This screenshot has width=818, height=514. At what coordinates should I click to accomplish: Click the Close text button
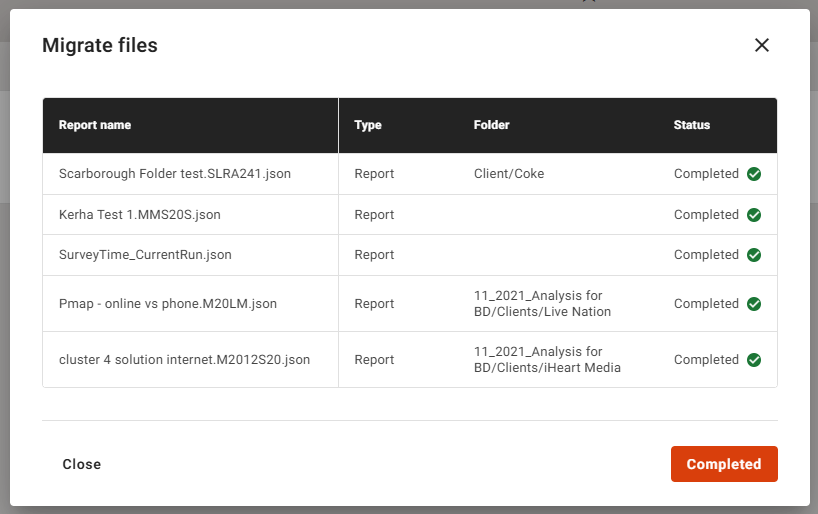pos(81,464)
